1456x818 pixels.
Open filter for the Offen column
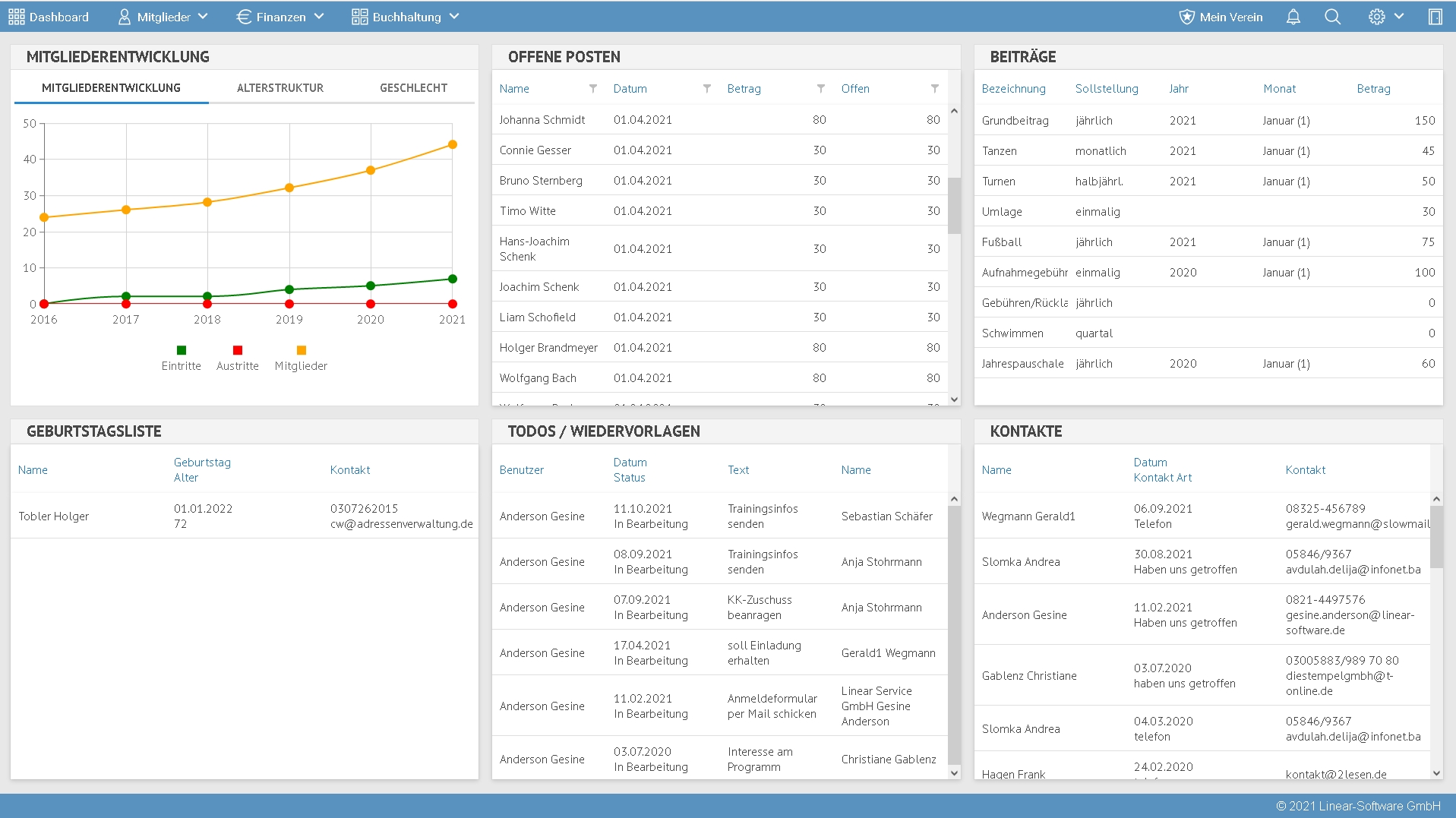click(x=935, y=89)
